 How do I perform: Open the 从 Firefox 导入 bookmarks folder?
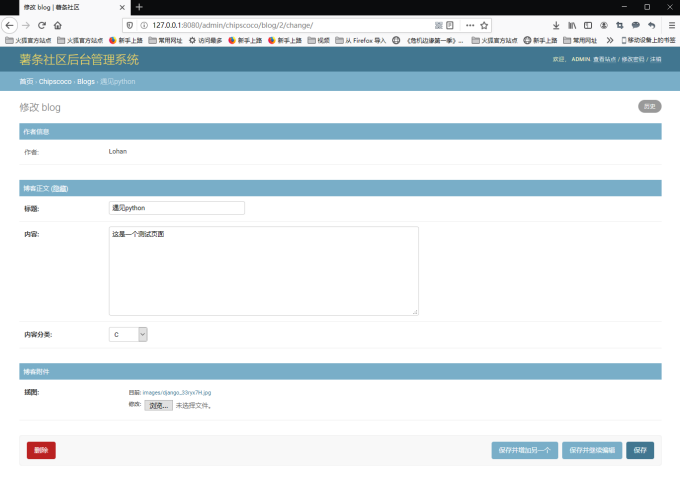coord(361,40)
